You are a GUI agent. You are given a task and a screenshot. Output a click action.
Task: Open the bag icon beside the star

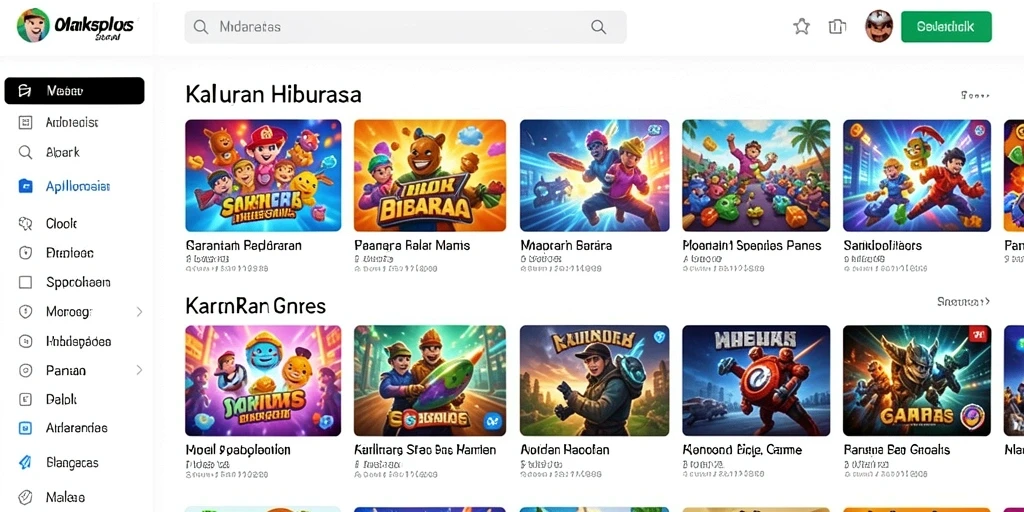[x=837, y=26]
